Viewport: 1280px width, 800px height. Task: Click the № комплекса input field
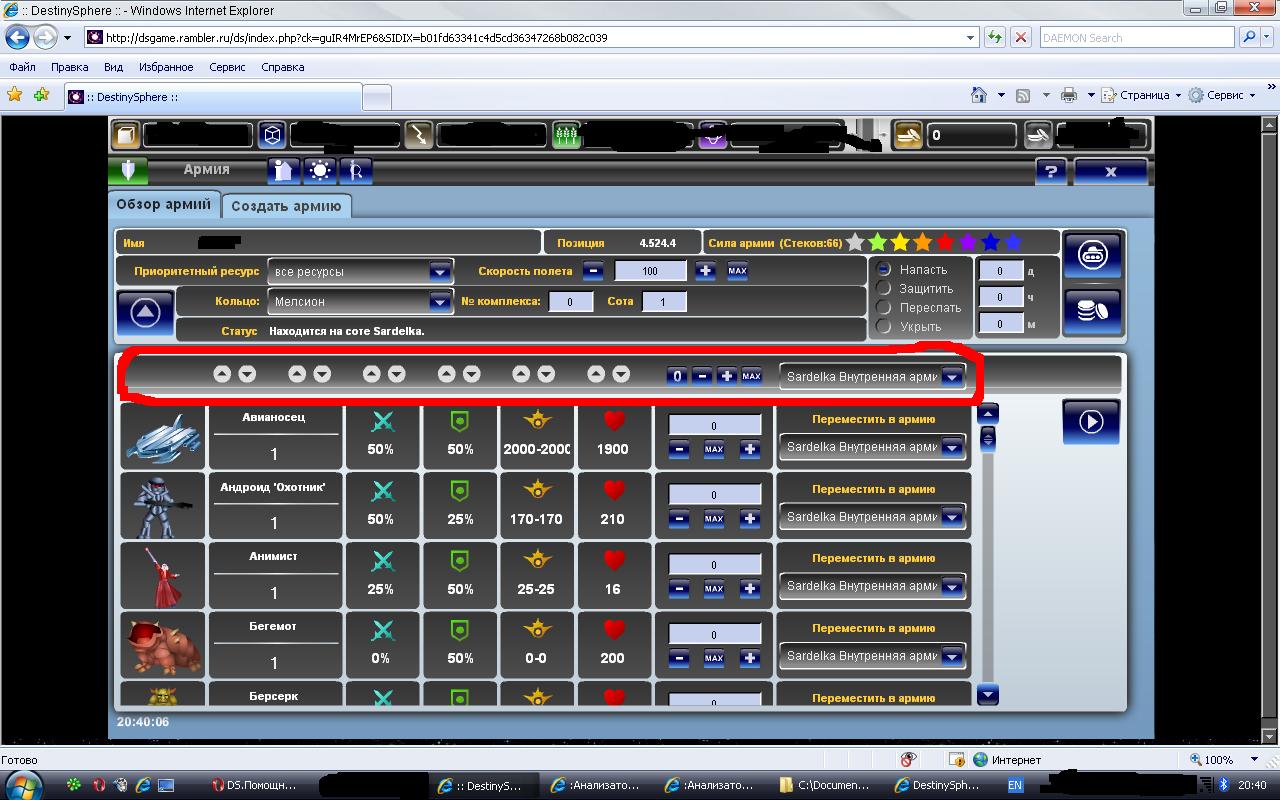coord(570,302)
